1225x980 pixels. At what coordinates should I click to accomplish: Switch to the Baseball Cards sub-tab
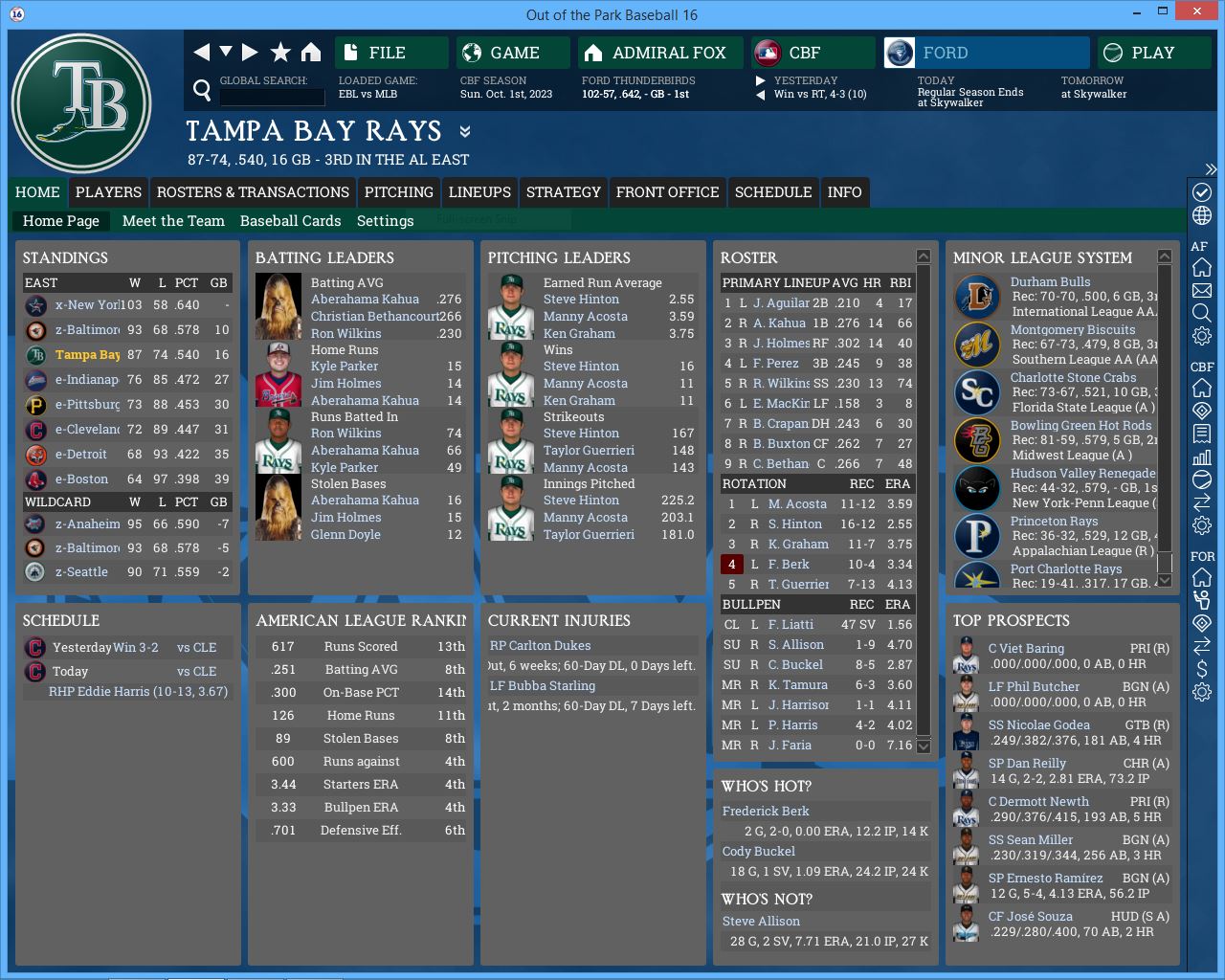290,221
